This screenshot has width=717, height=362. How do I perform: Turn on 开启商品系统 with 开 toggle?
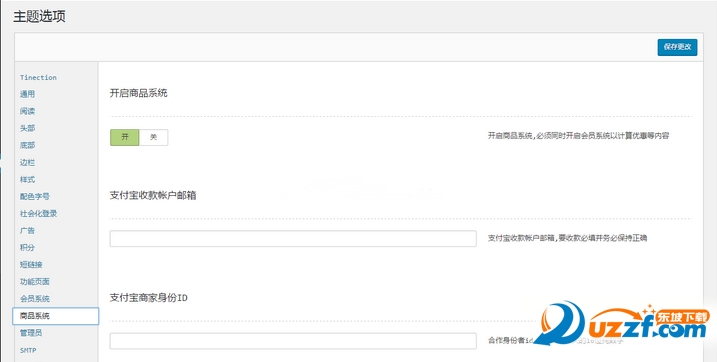pyautogui.click(x=124, y=137)
